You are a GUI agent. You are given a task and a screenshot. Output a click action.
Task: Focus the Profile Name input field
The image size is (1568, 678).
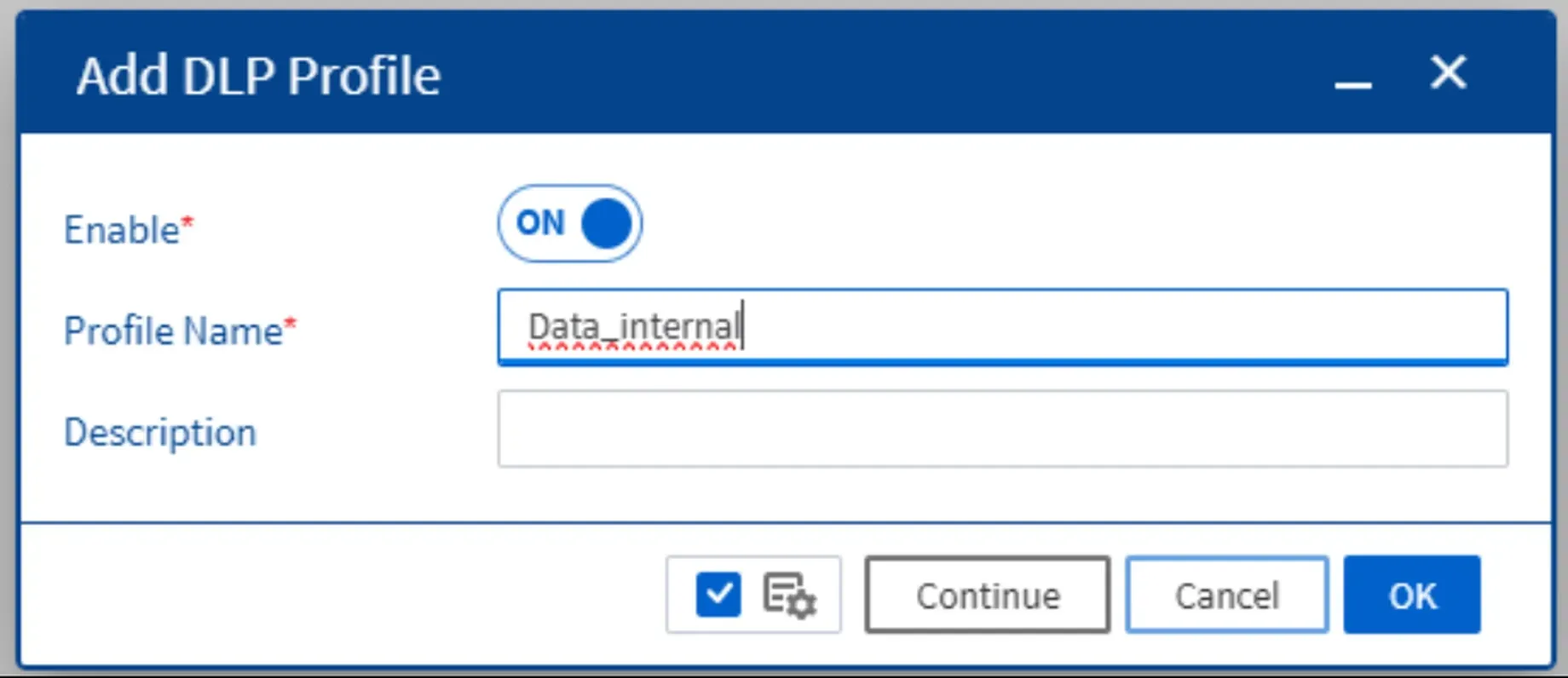1003,327
